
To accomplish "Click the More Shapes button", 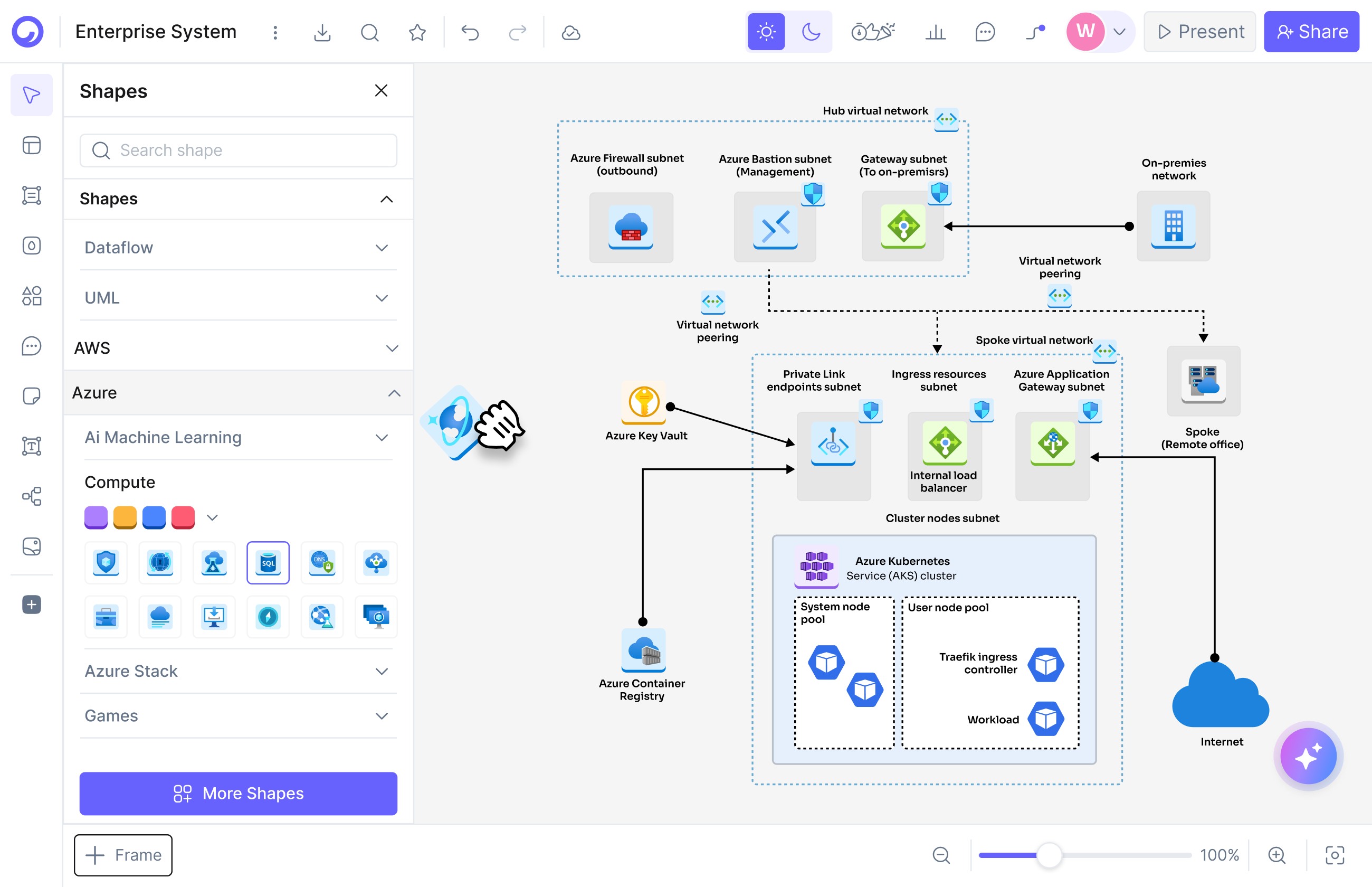I will [239, 793].
